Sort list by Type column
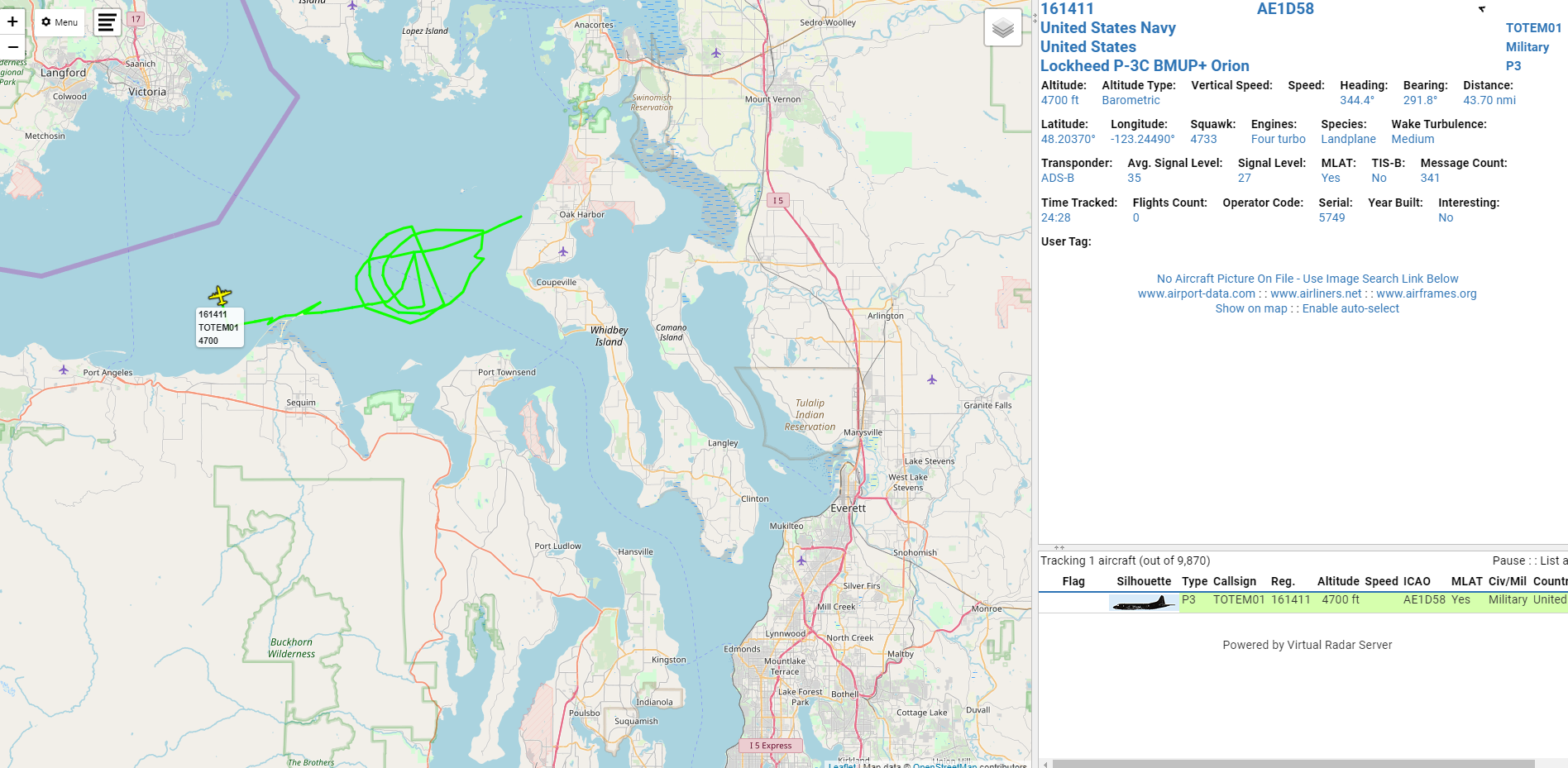This screenshot has height=768, width=1568. (x=1194, y=581)
